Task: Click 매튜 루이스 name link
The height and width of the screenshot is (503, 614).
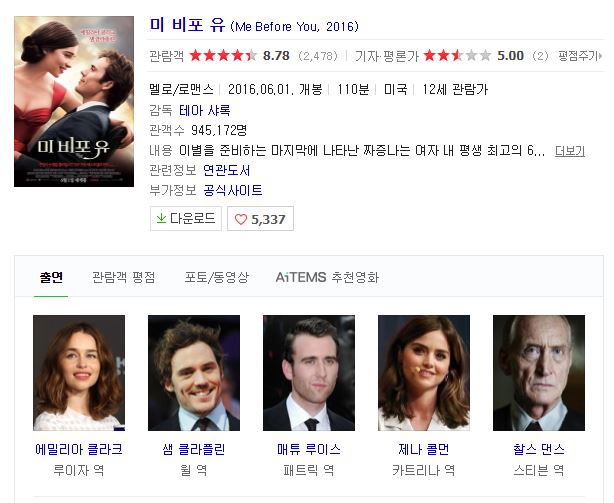Action: [x=309, y=449]
